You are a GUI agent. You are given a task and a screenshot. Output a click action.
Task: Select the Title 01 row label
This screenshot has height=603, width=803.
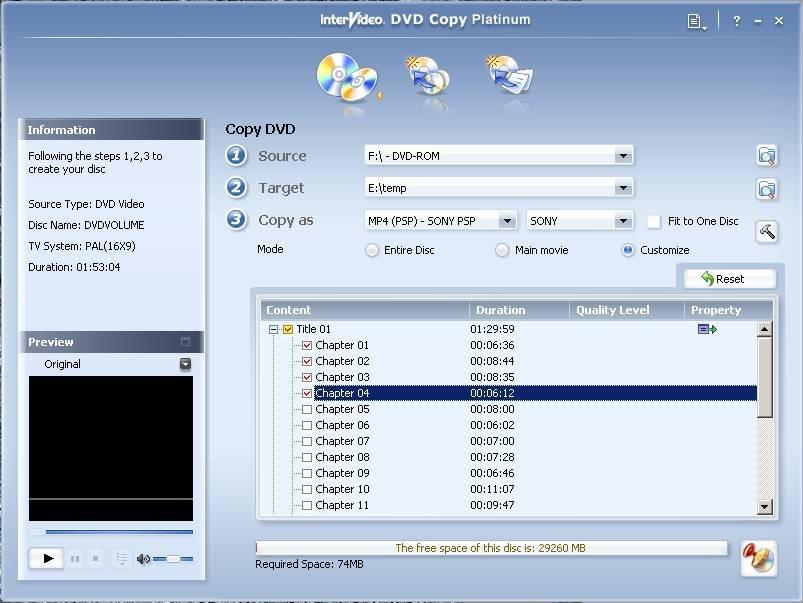coord(313,329)
